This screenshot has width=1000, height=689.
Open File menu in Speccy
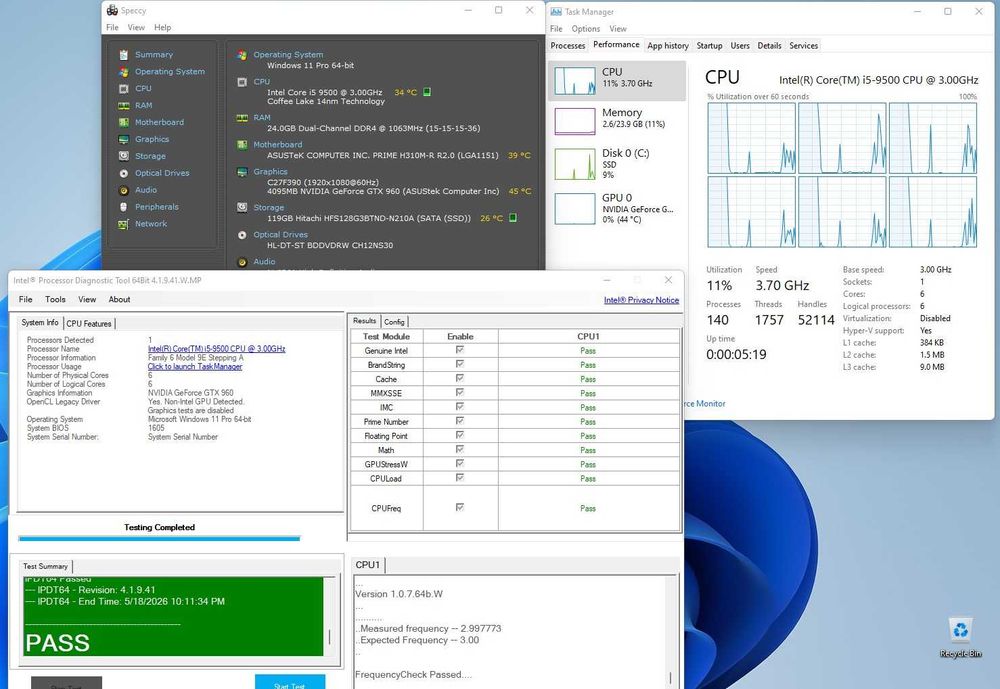coord(112,27)
